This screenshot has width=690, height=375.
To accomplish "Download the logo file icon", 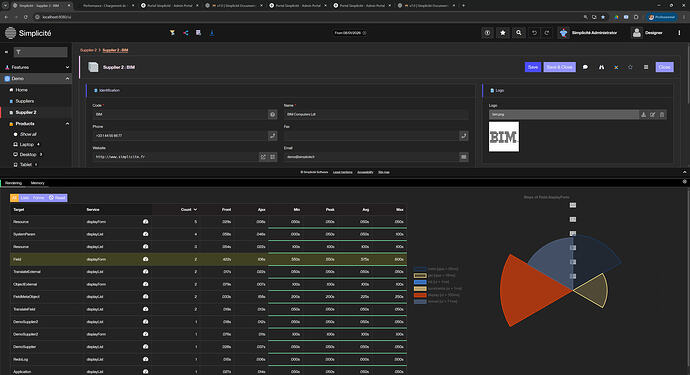I will pos(643,114).
